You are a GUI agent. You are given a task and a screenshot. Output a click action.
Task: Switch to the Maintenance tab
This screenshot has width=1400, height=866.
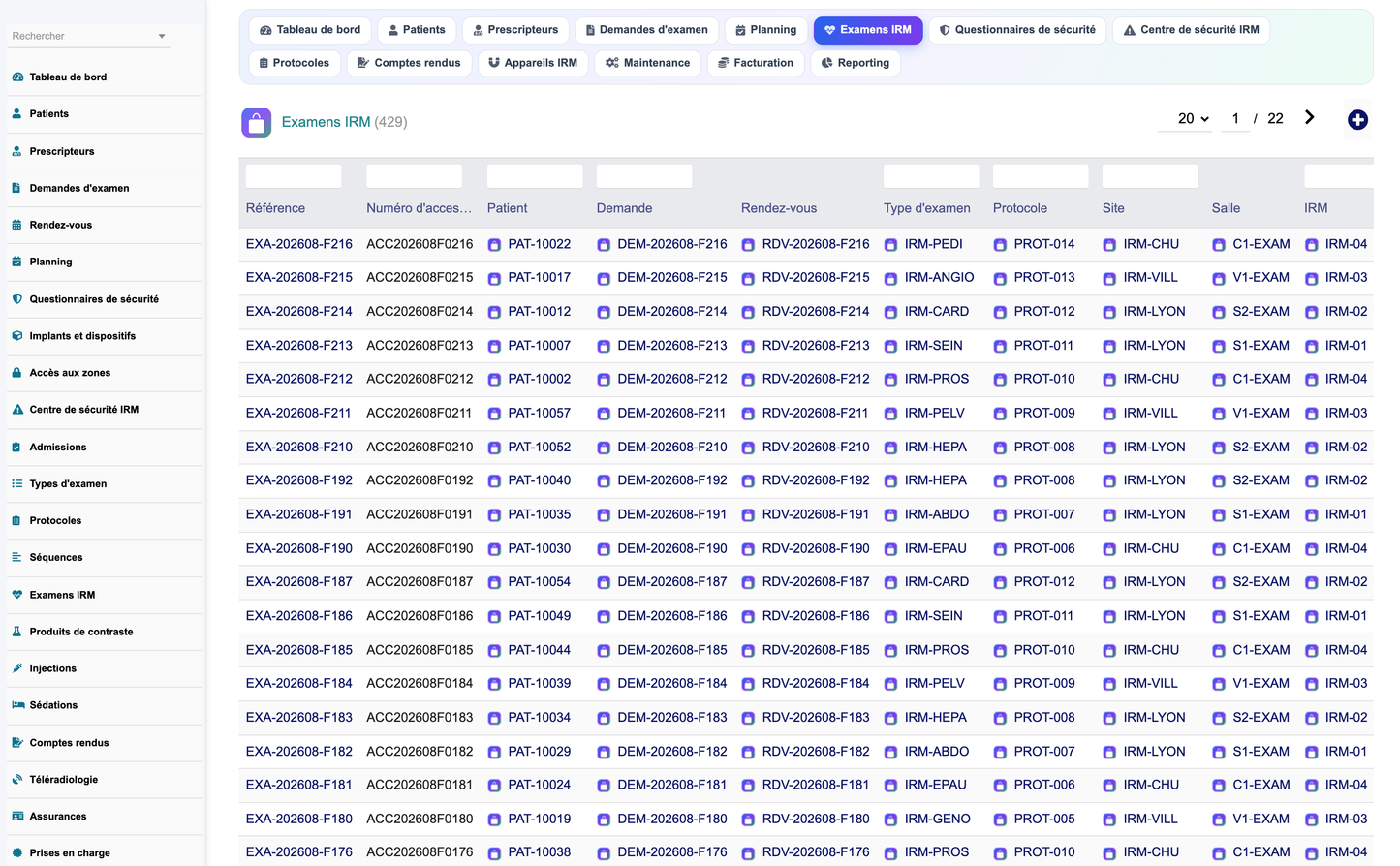[x=648, y=63]
